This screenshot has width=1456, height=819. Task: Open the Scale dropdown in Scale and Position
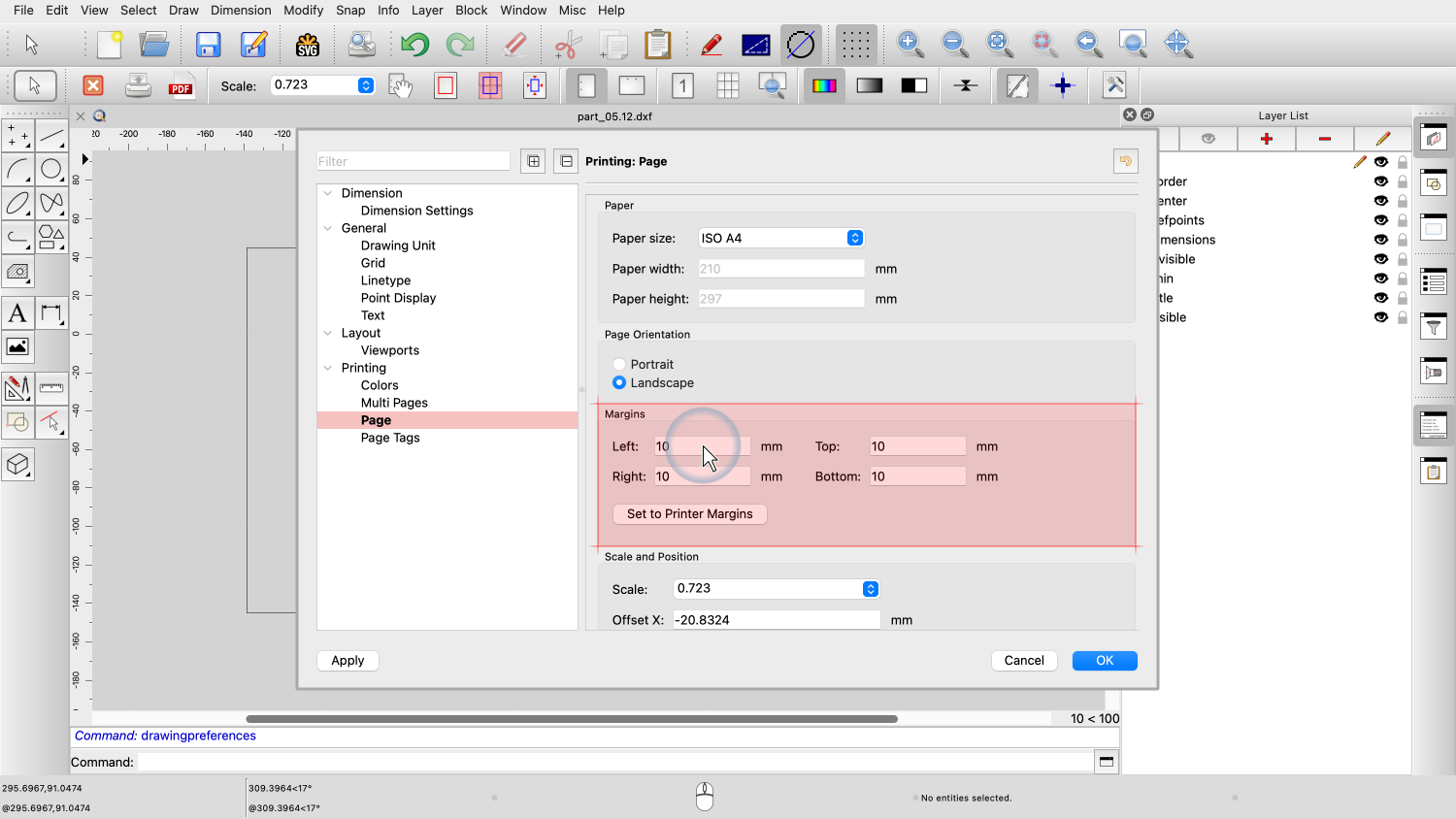click(776, 589)
